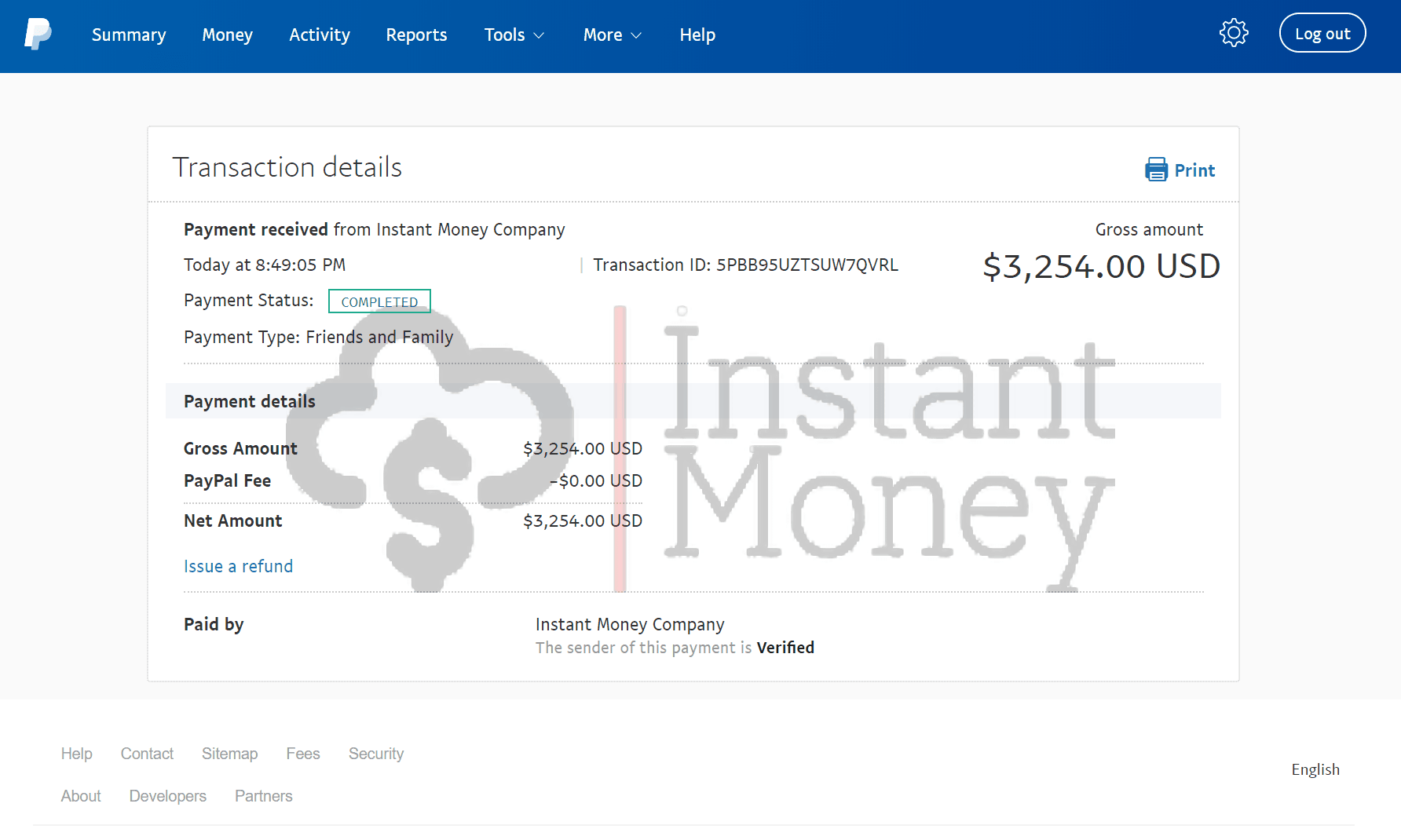Click the printer icon
Screen dimensions: 1401x840
point(1156,170)
